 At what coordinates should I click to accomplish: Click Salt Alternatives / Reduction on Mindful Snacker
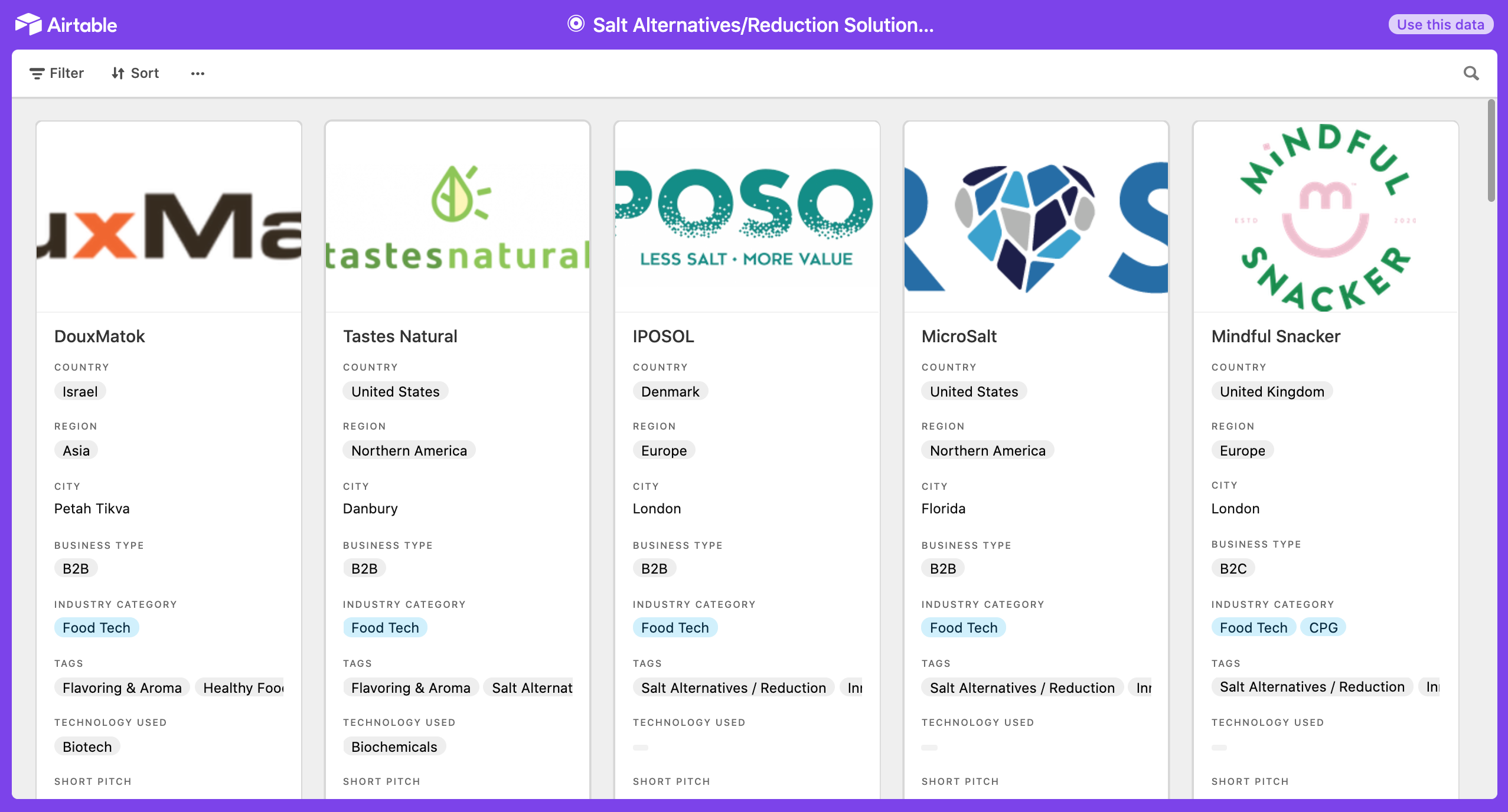[1312, 686]
